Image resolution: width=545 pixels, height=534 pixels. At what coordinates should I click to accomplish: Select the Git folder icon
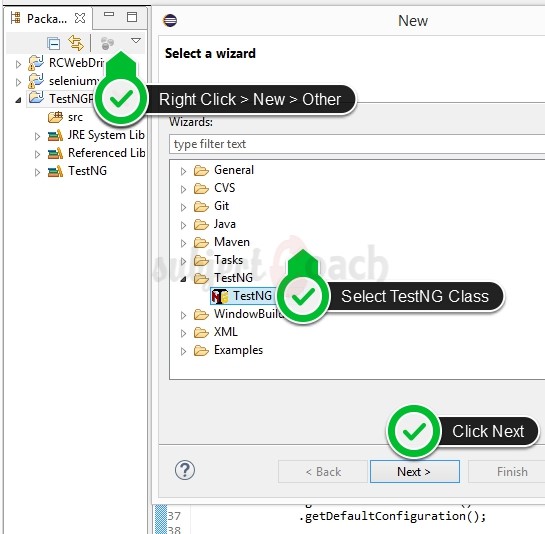[x=201, y=207]
